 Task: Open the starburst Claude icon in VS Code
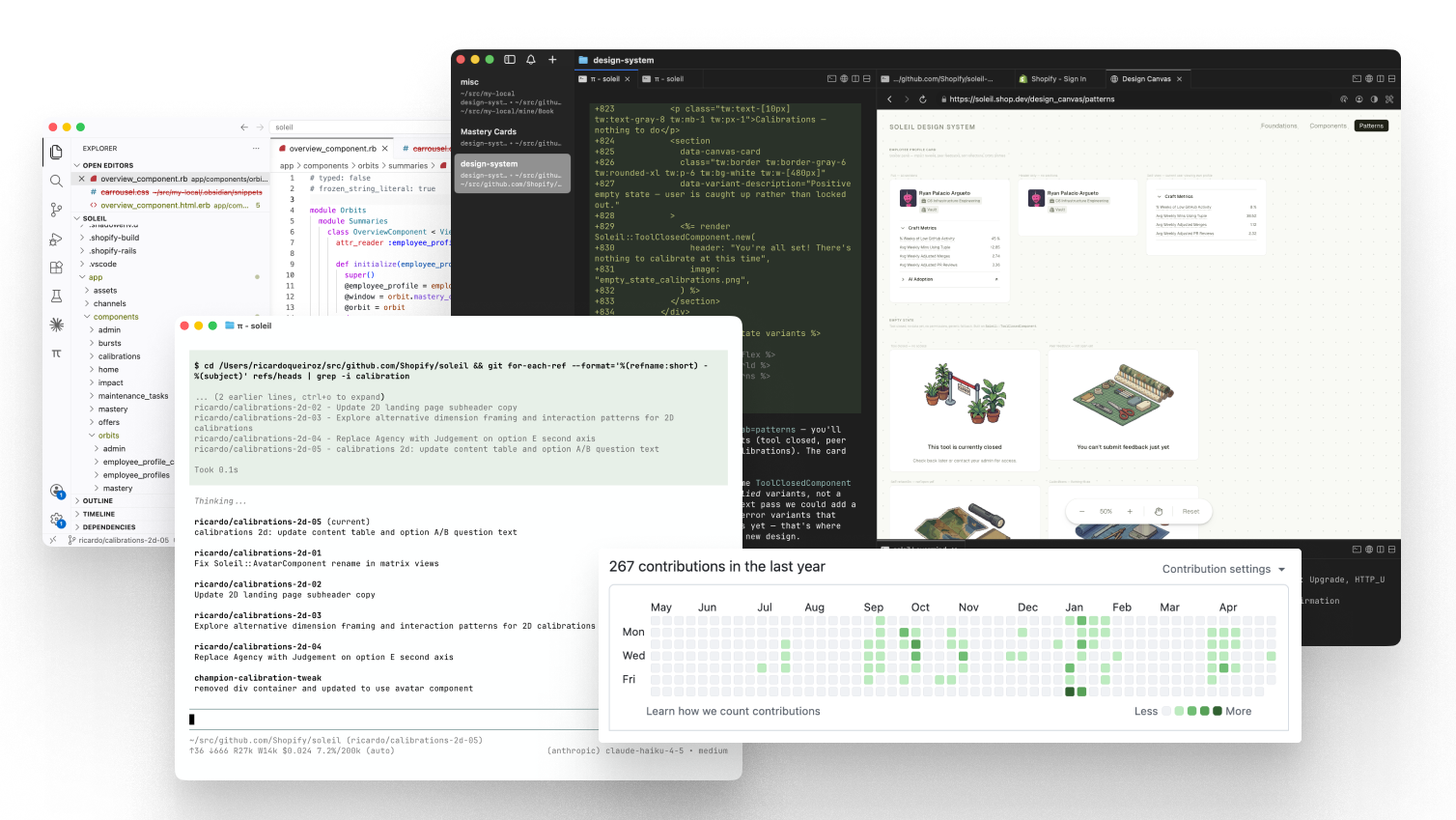pos(56,325)
